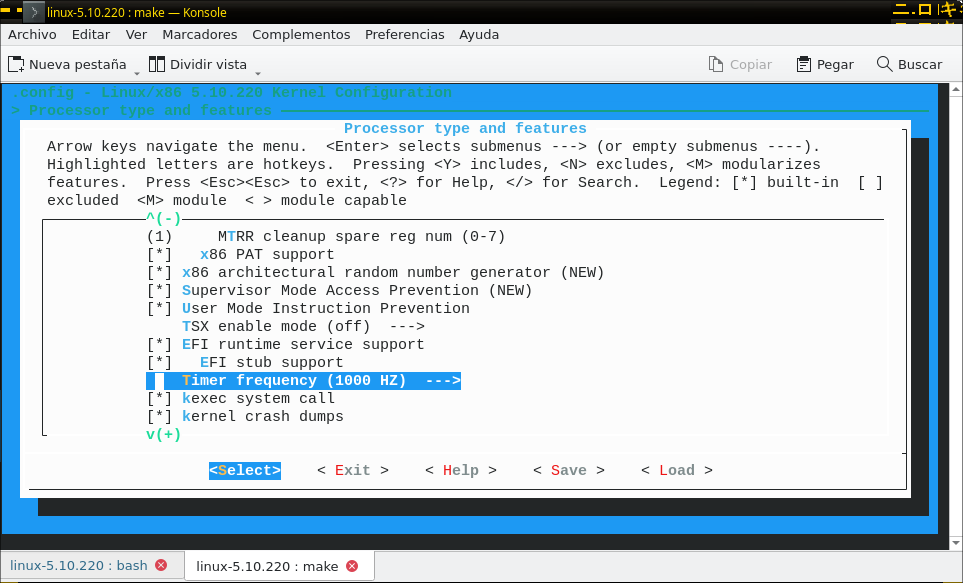Image resolution: width=963 pixels, height=583 pixels.
Task: Click the < Load > button
Action: (677, 471)
